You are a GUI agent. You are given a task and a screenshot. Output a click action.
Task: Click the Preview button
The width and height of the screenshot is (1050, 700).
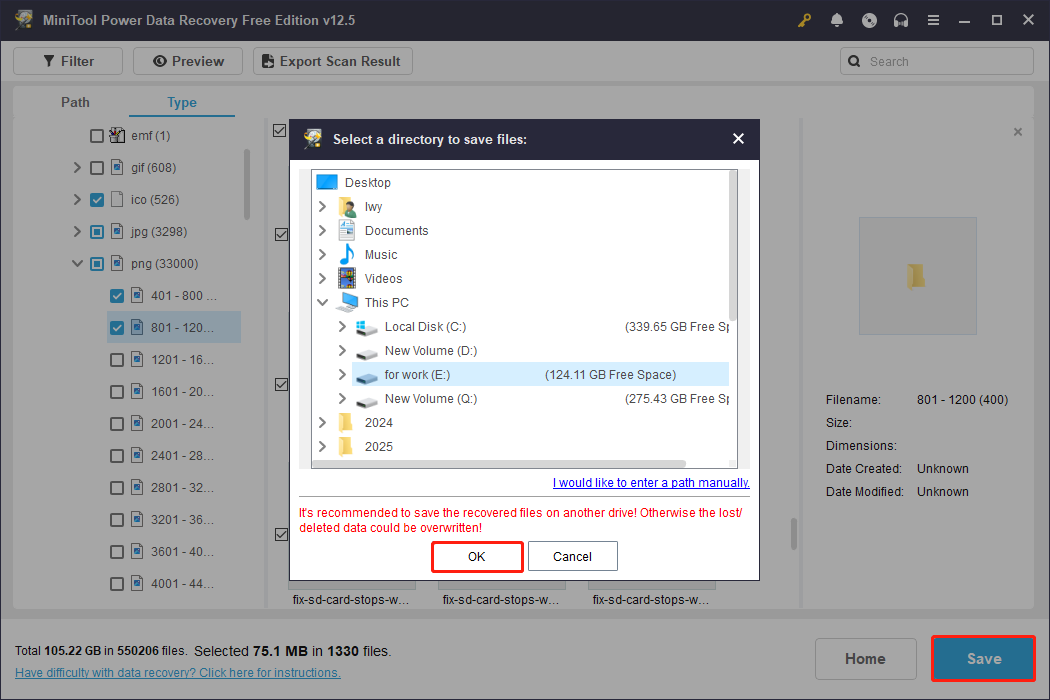tap(188, 61)
